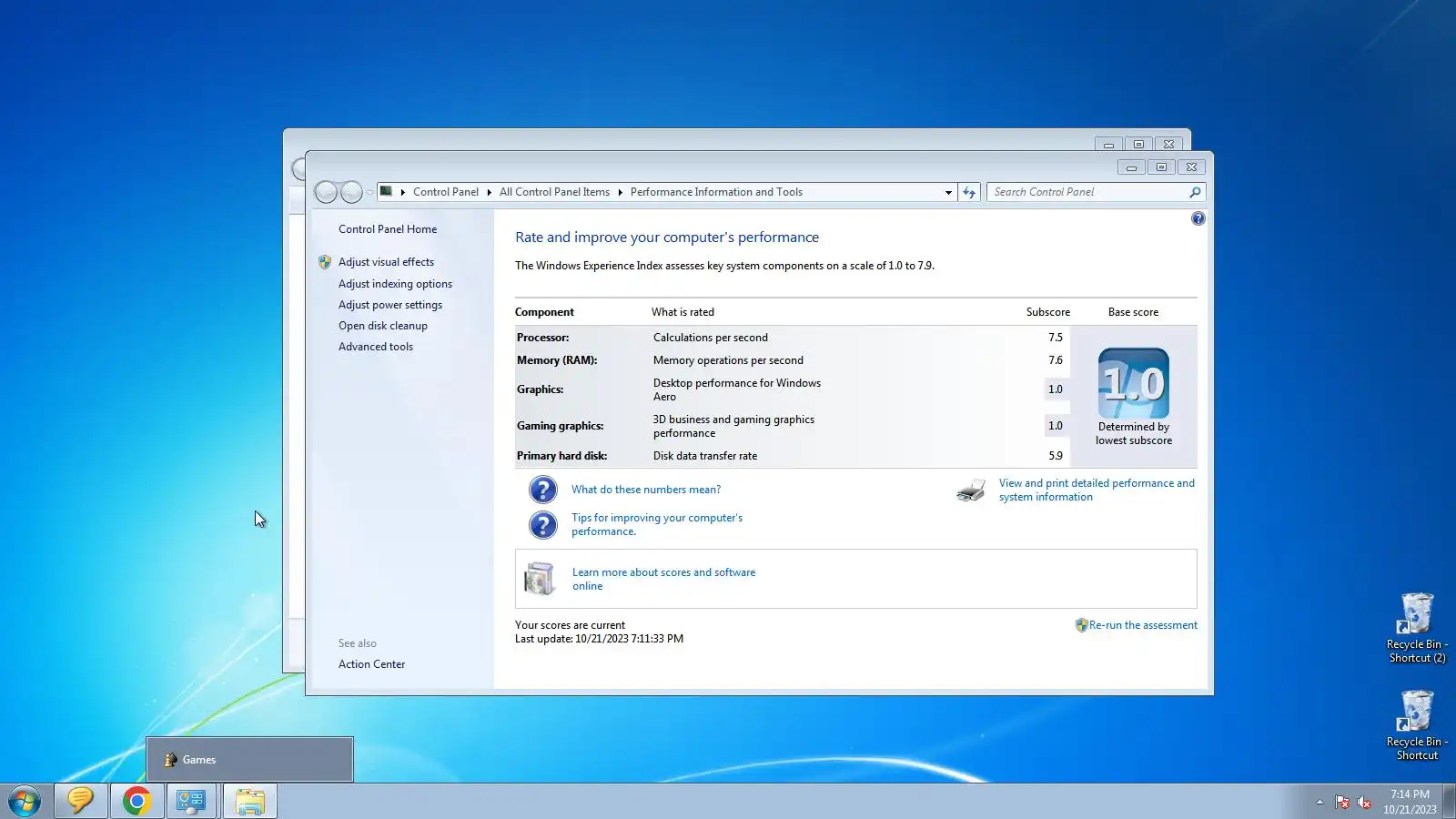Open the recent pages dropdown arrow
The image size is (1456, 819).
click(369, 192)
